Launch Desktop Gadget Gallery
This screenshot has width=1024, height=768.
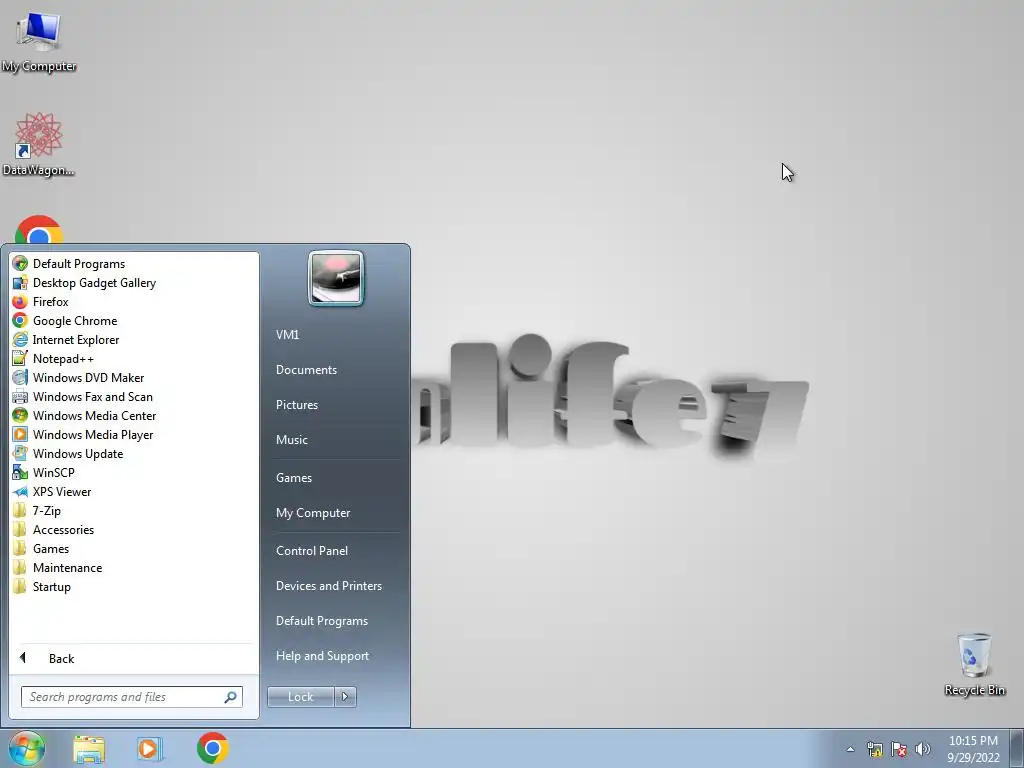tap(84, 283)
